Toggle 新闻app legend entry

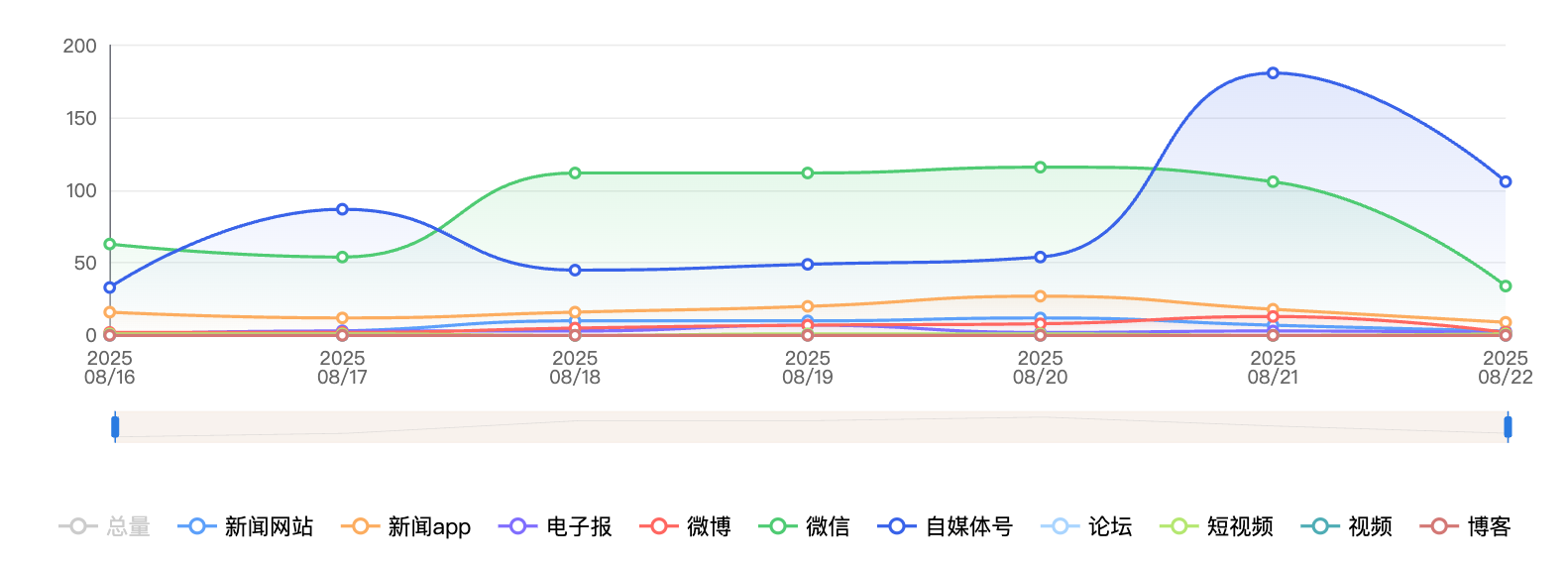tap(406, 526)
